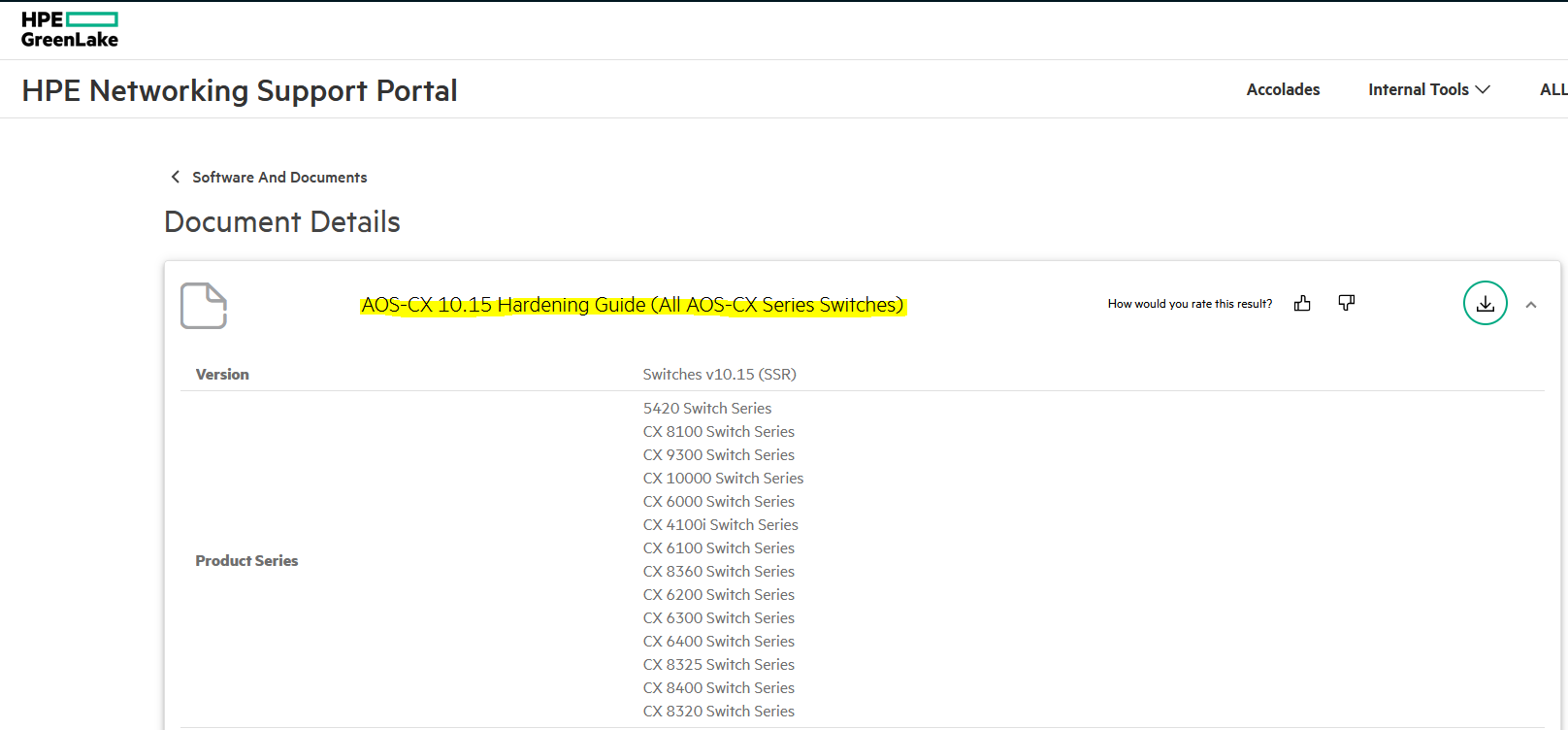Open AOS-CX 10.15 Hardening Guide title link
The height and width of the screenshot is (730, 1568).
(633, 305)
